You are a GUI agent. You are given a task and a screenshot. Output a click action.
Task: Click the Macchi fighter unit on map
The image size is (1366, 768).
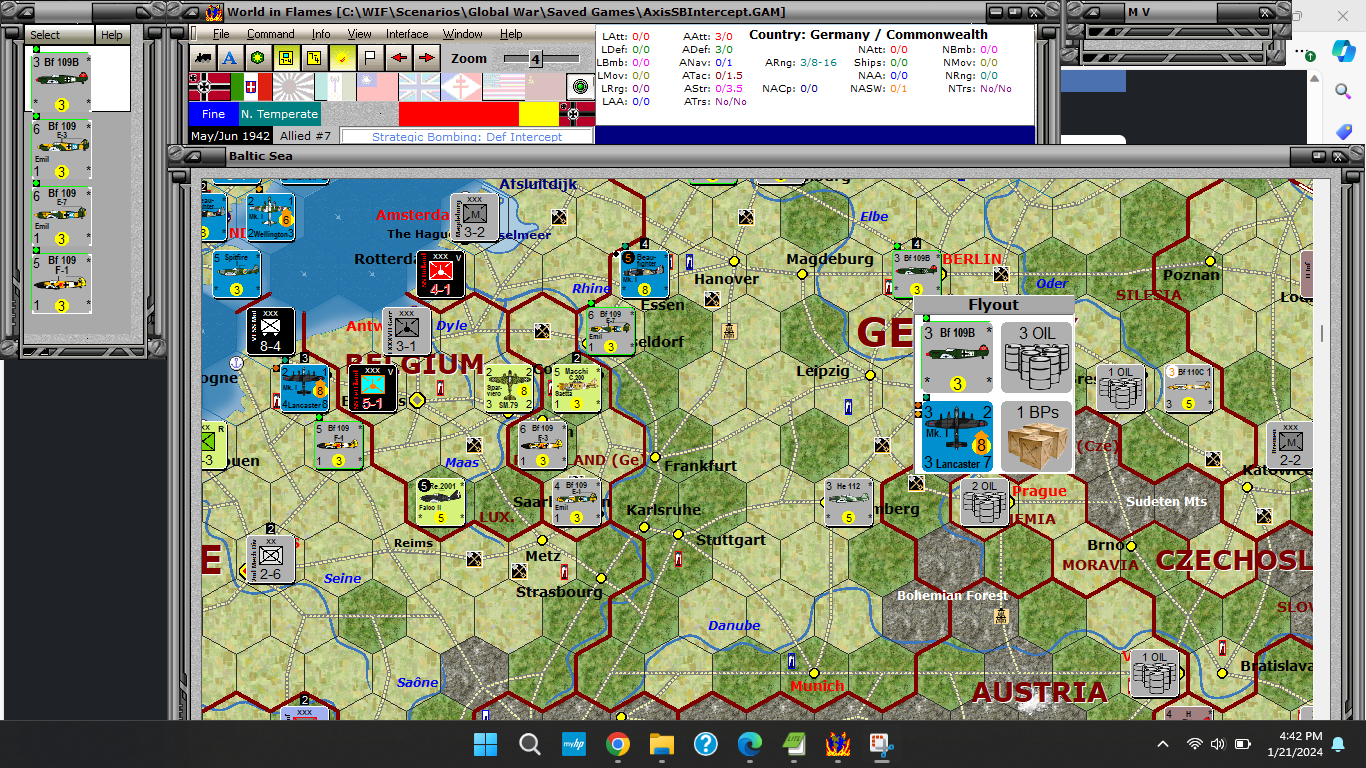[576, 388]
